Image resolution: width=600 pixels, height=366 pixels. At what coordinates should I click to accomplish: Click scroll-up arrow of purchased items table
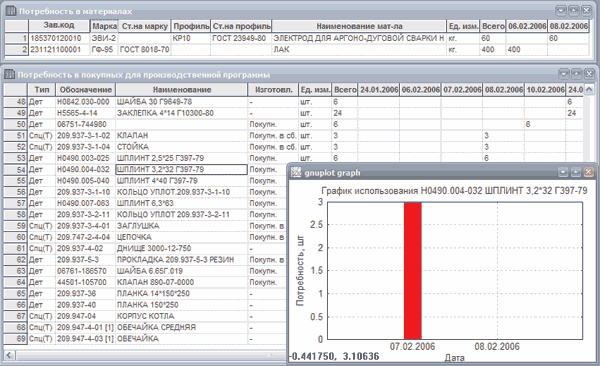pos(589,89)
